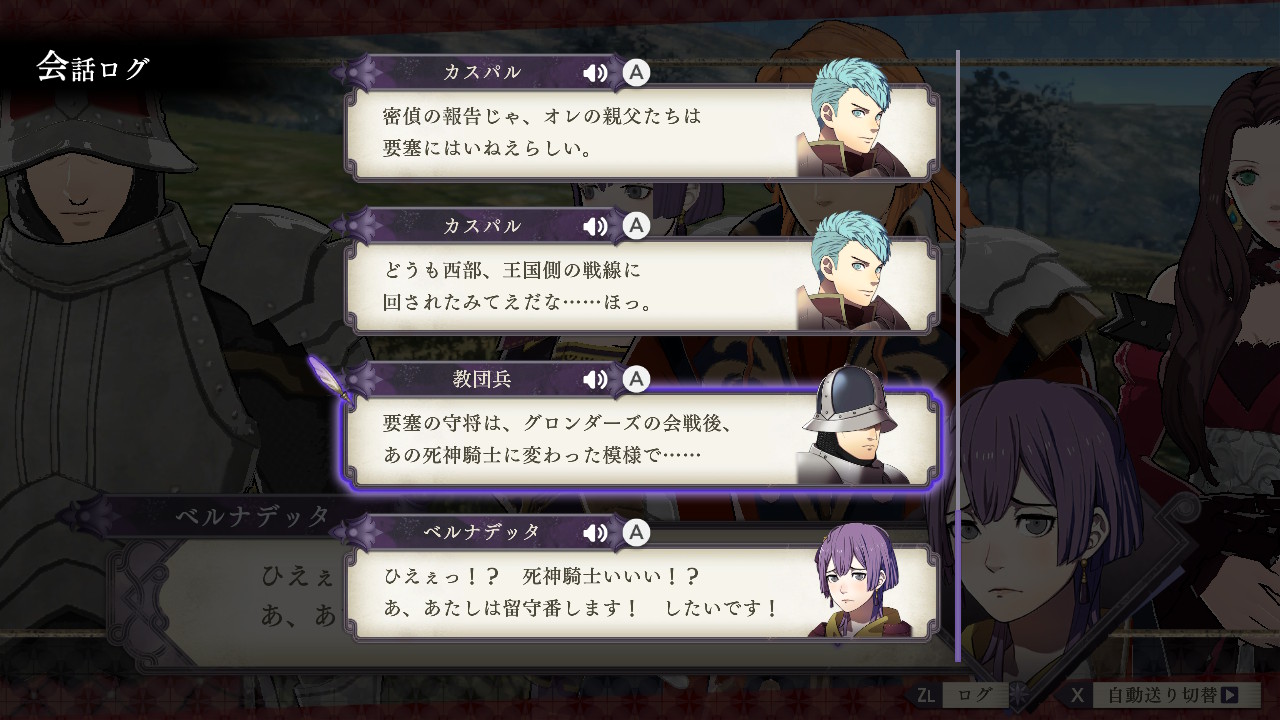1280x720 pixels.
Task: Click the 会話ログ header title
Action: [x=93, y=68]
